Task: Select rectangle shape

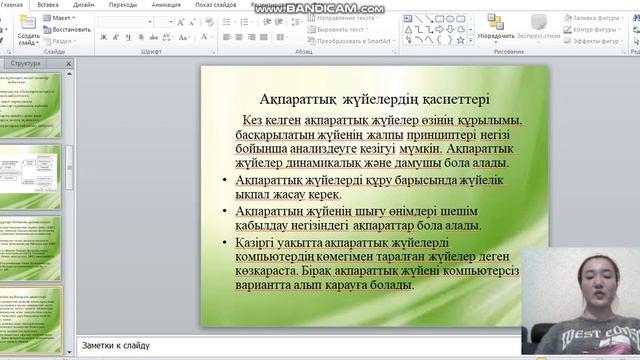Action: 440,19
